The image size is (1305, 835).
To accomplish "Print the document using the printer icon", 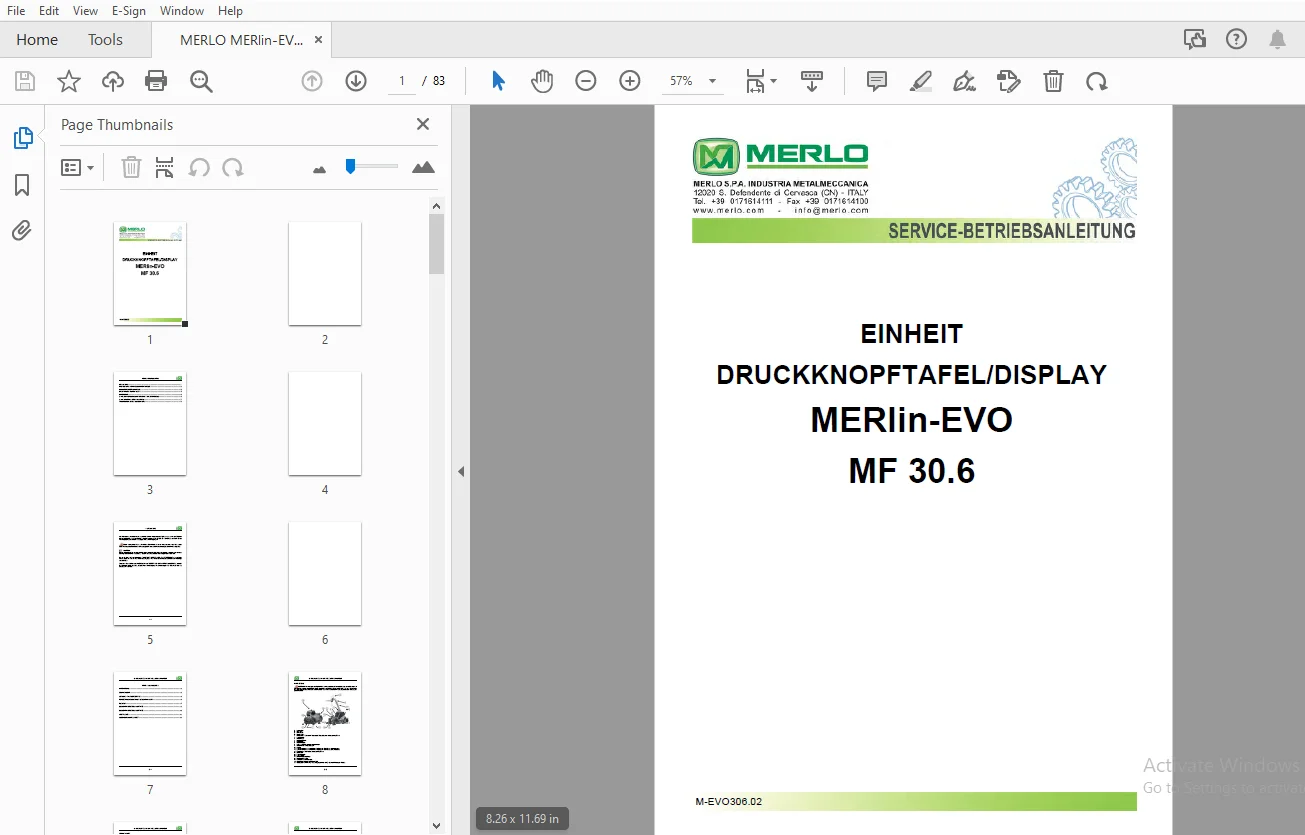I will pyautogui.click(x=156, y=81).
